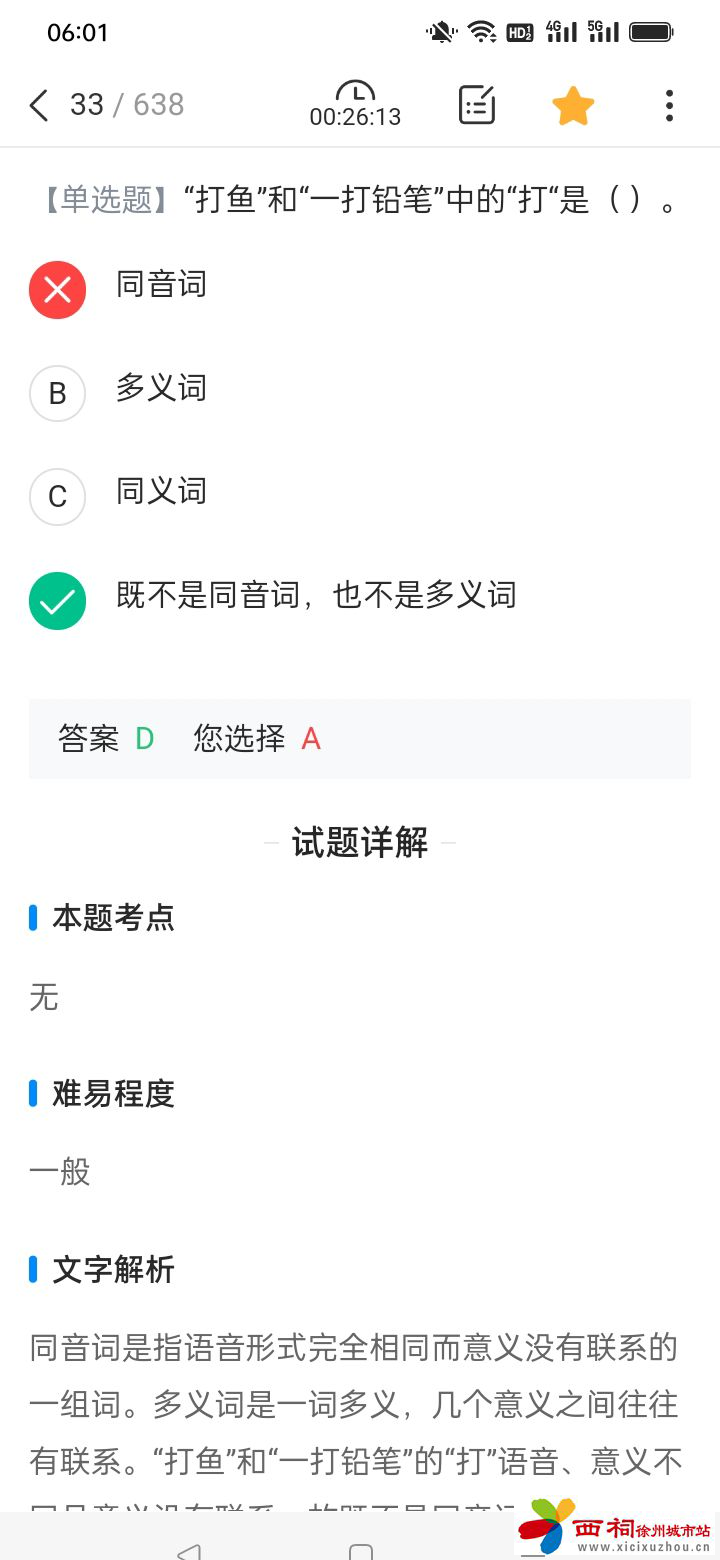The width and height of the screenshot is (720, 1560).
Task: Toggle the yellow star favorite icon
Action: point(573,105)
